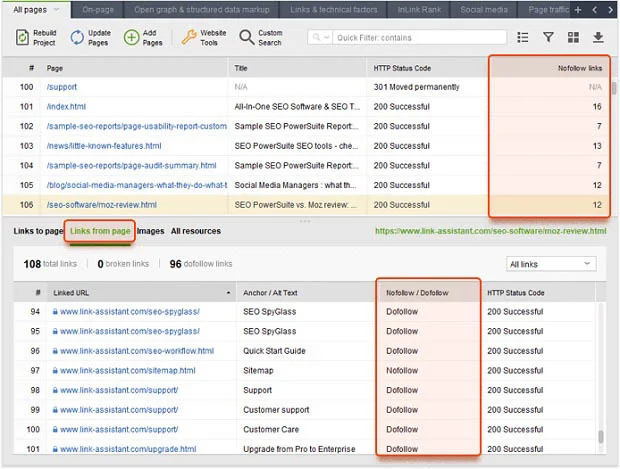Click the Add Pages plus icon
This screenshot has width=620, height=469.
pos(131,37)
